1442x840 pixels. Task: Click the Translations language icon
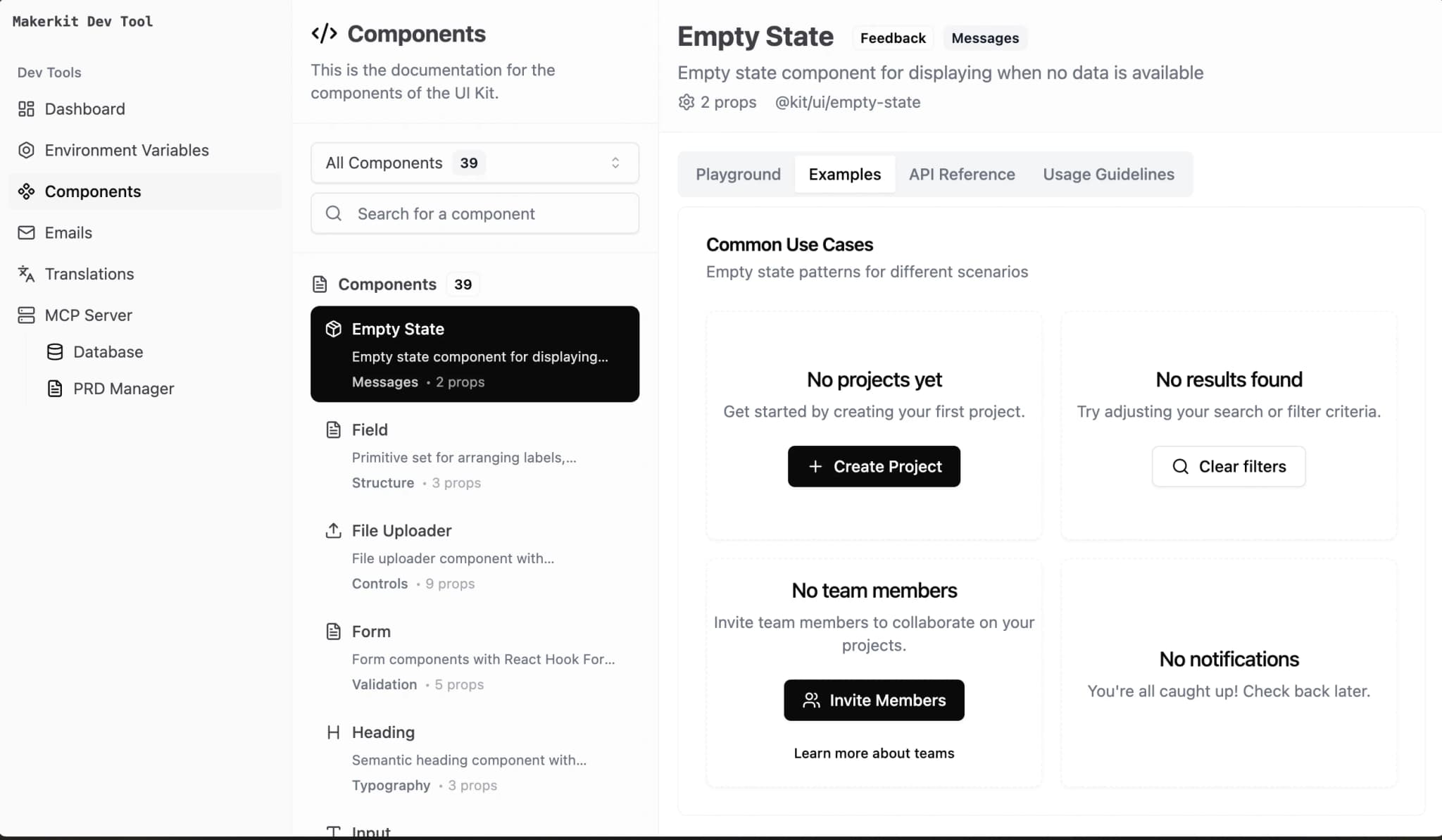(26, 274)
